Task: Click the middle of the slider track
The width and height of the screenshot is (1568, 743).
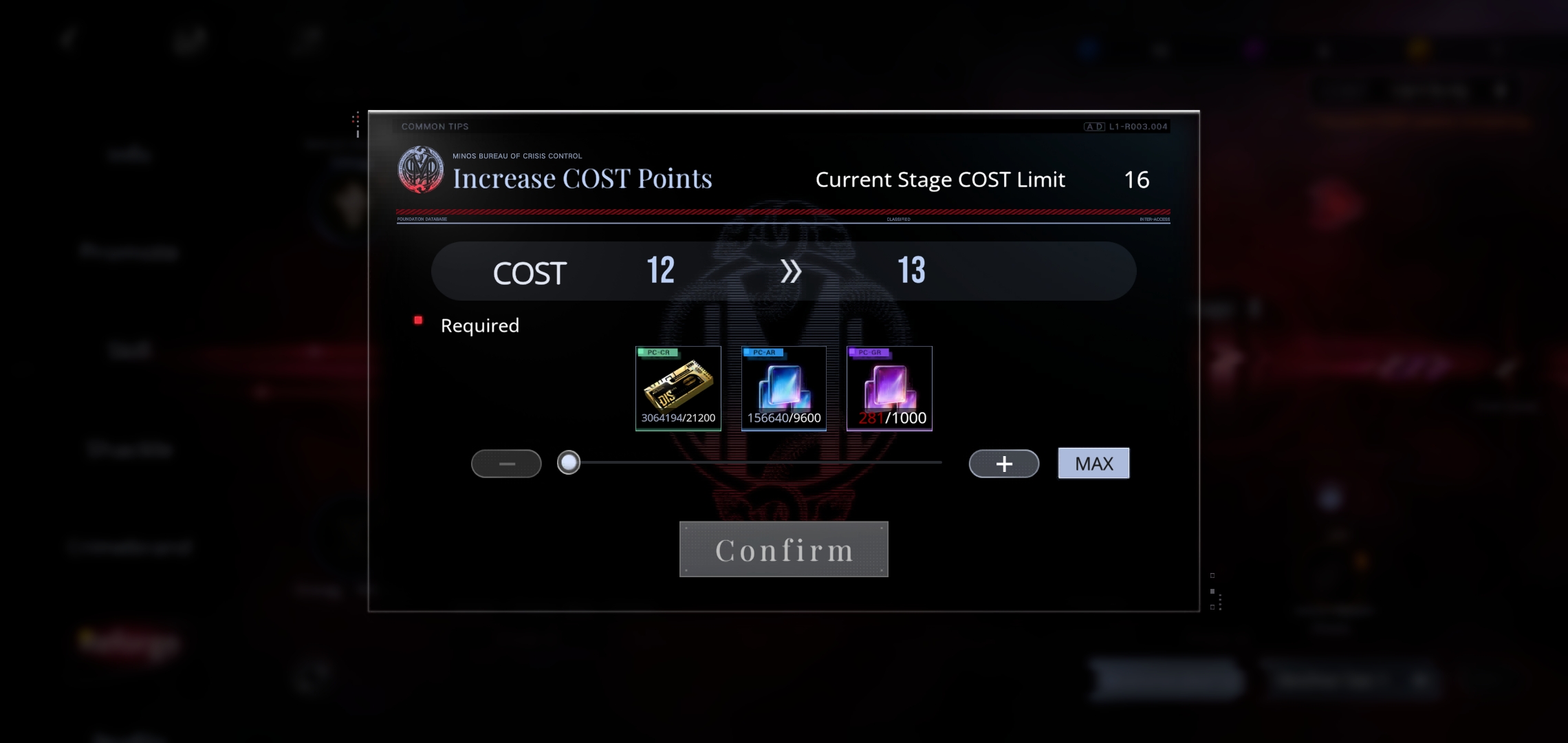Action: pyautogui.click(x=755, y=462)
